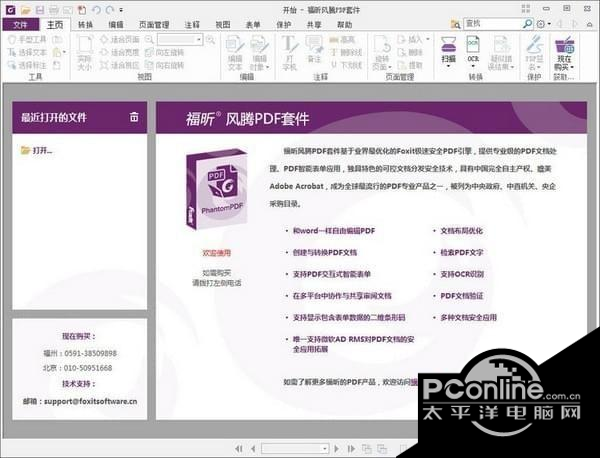Open the PDF签名 sign dropdown

tap(534, 53)
